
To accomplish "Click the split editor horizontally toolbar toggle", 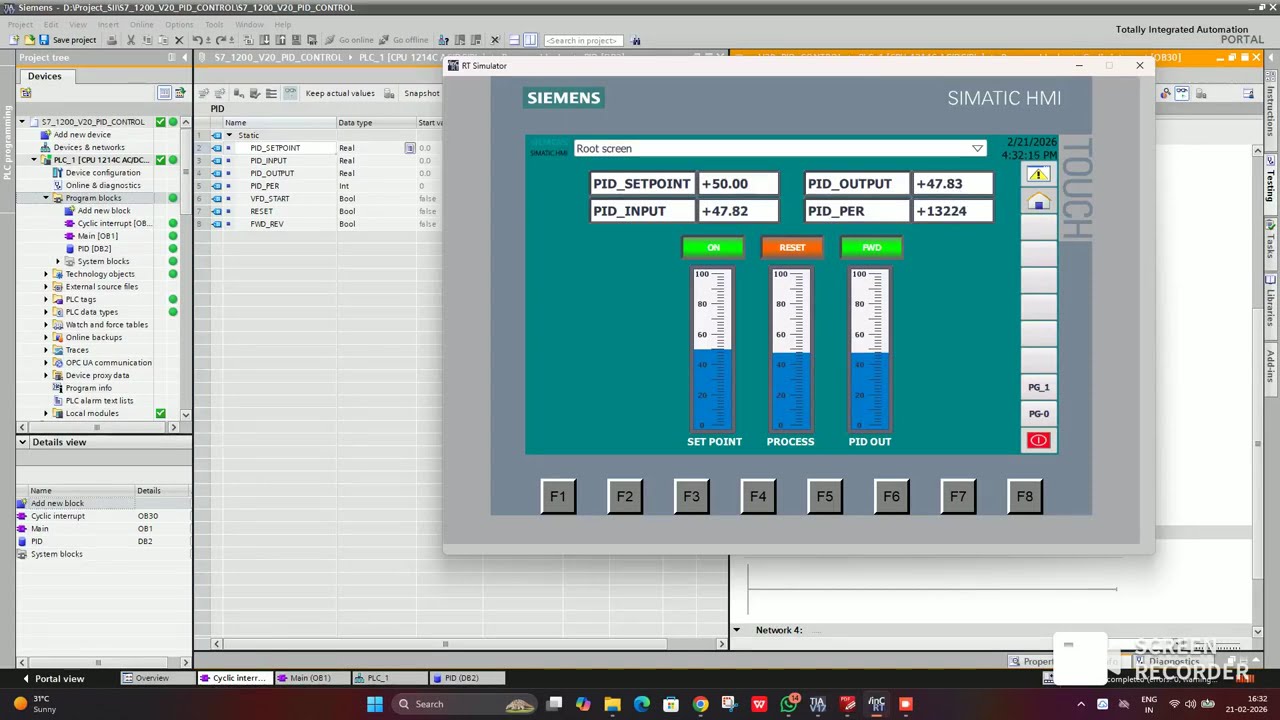I will click(514, 40).
